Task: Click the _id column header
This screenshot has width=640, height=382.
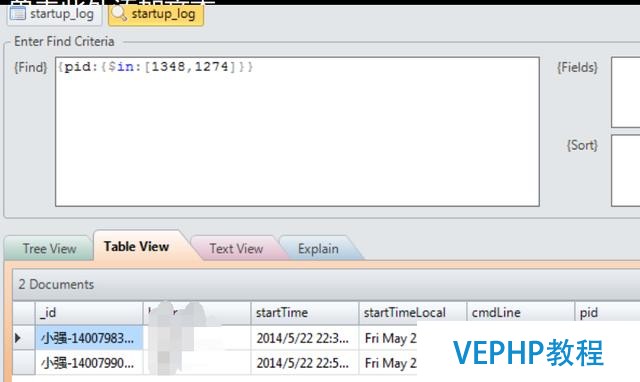Action: [89, 313]
